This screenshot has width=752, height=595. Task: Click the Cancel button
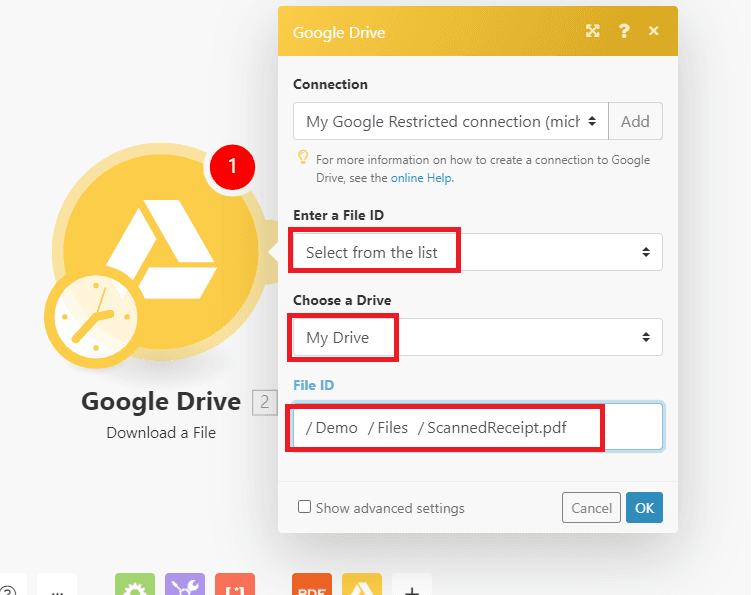tap(591, 508)
